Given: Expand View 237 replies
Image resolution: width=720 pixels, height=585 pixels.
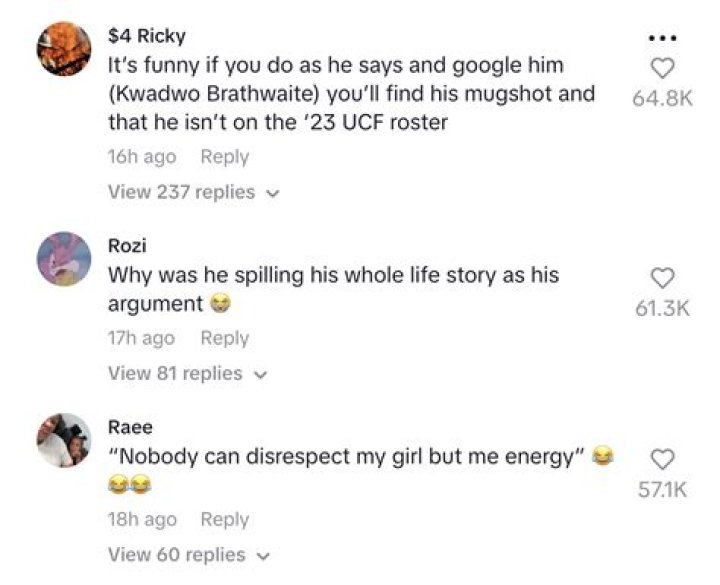Looking at the screenshot, I should pyautogui.click(x=193, y=192).
